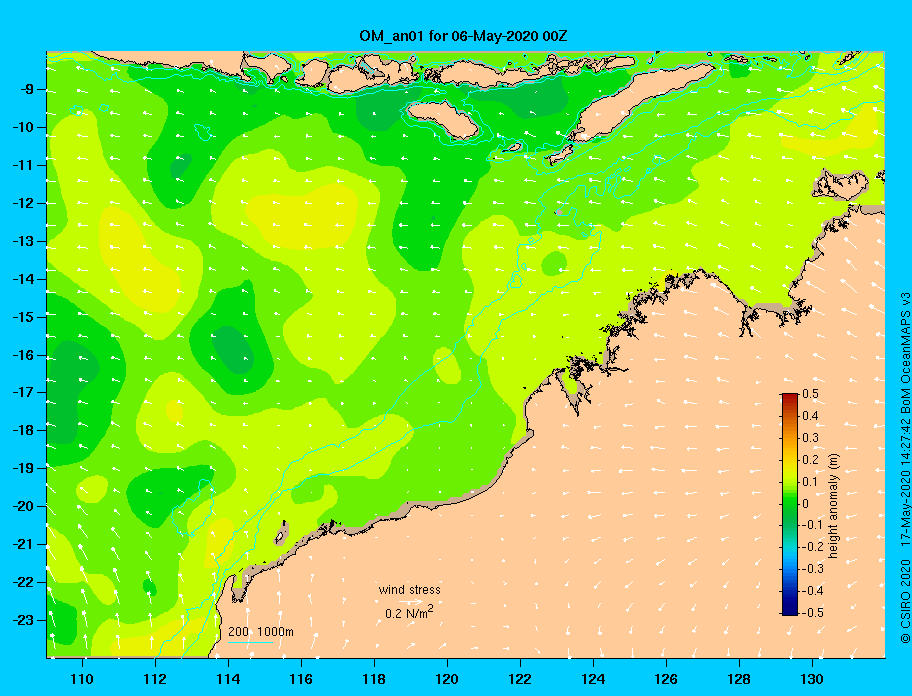This screenshot has width=912, height=696.
Task: Click latitude label -12
Action: point(24,203)
